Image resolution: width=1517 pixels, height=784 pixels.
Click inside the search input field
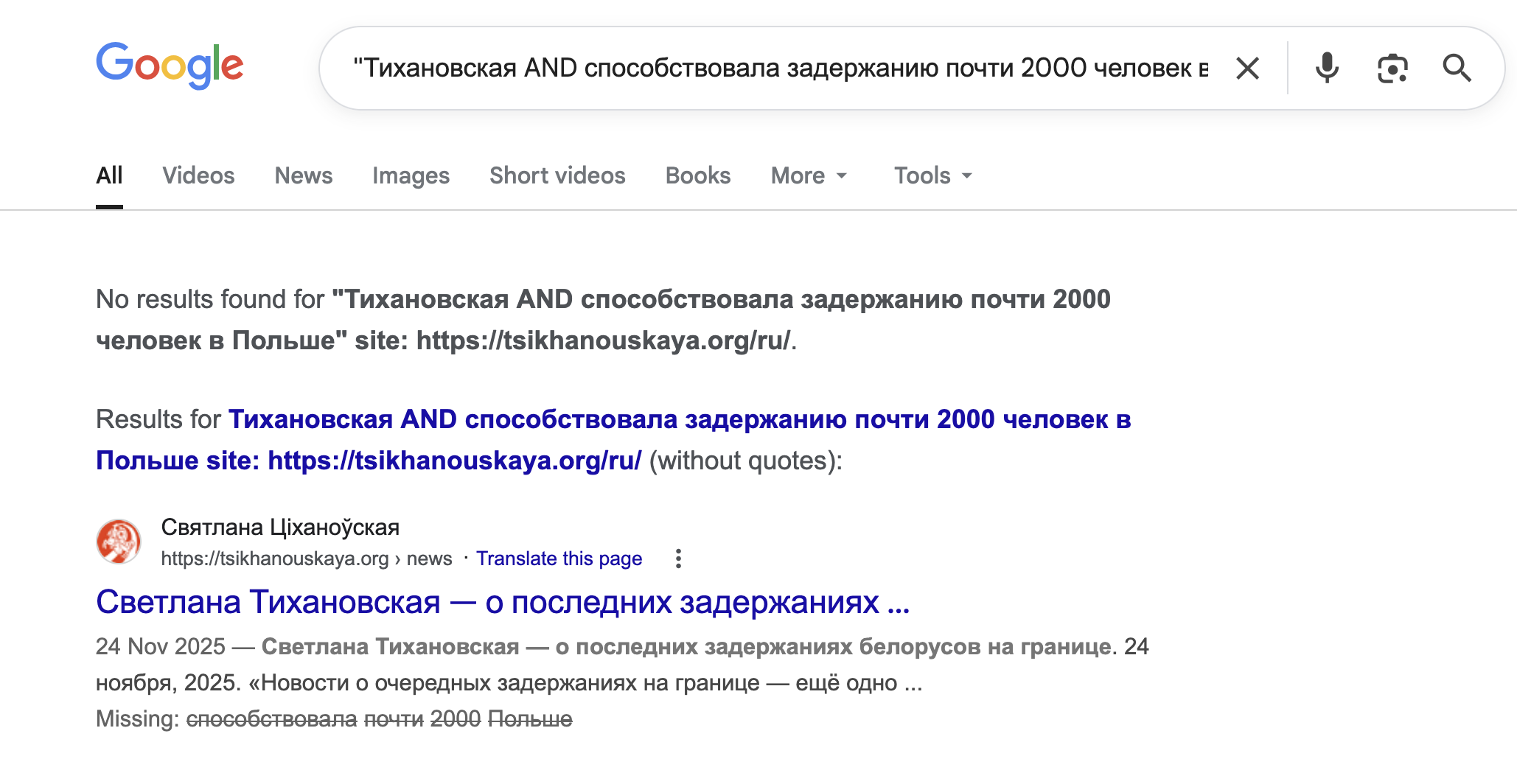pyautogui.click(x=737, y=68)
